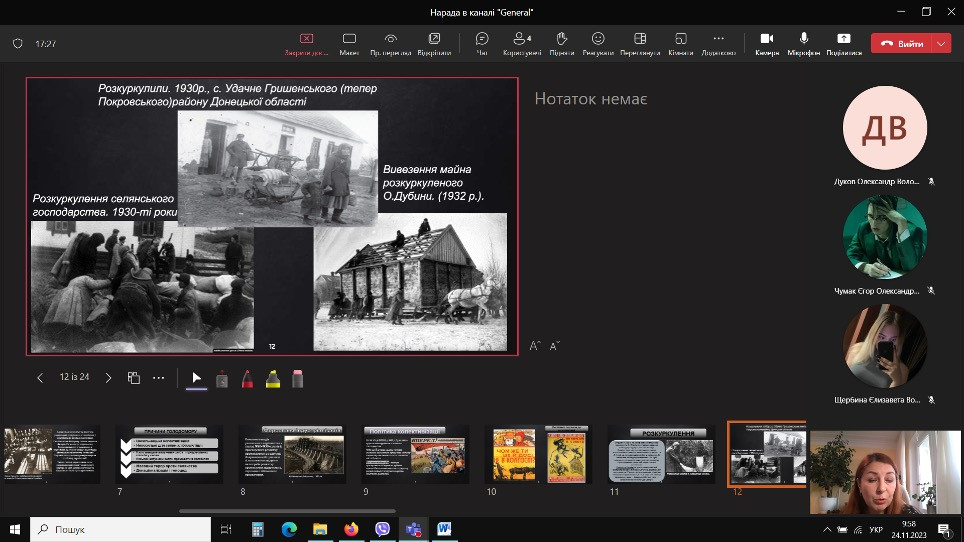Go to the next slide
964x542 pixels.
[109, 378]
